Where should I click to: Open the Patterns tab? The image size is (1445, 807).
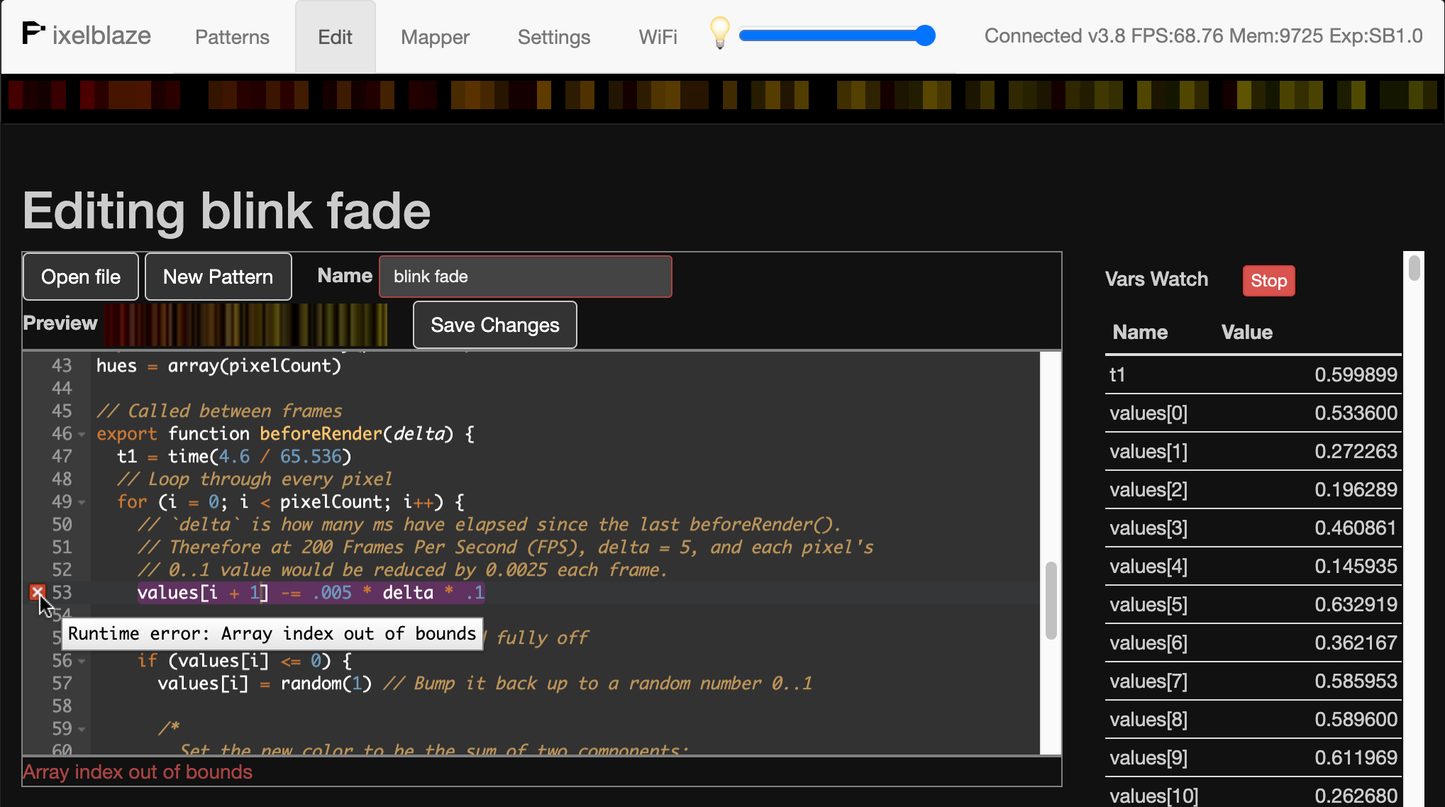coord(232,37)
